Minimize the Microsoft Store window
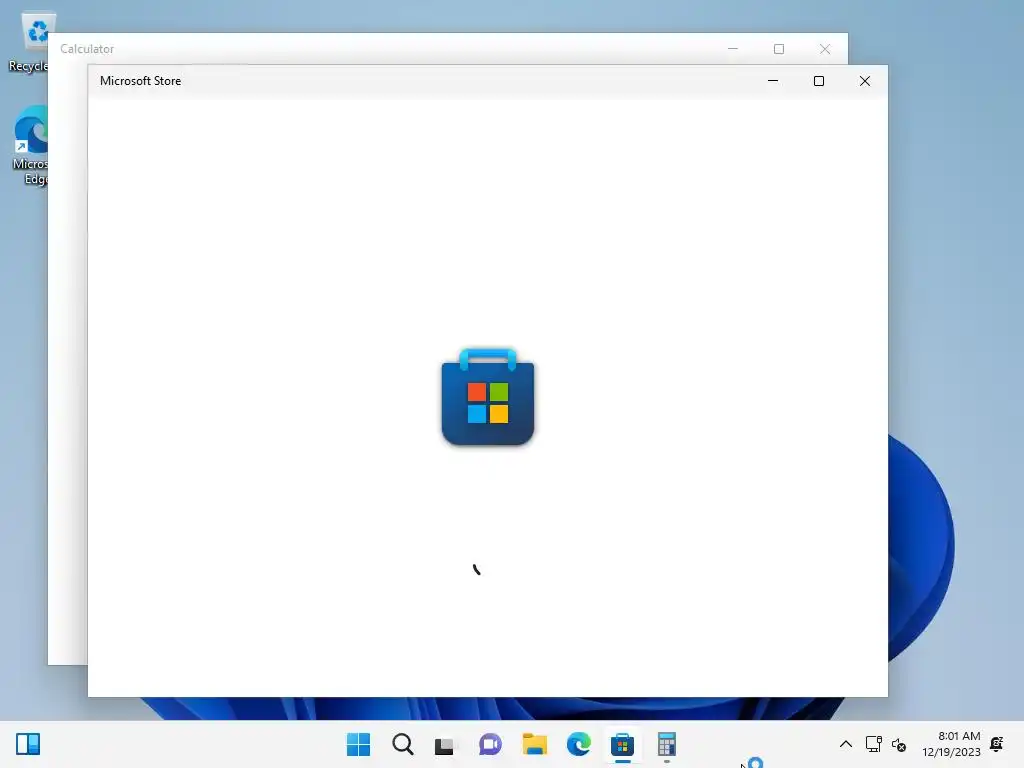Viewport: 1024px width, 768px height. click(x=773, y=81)
